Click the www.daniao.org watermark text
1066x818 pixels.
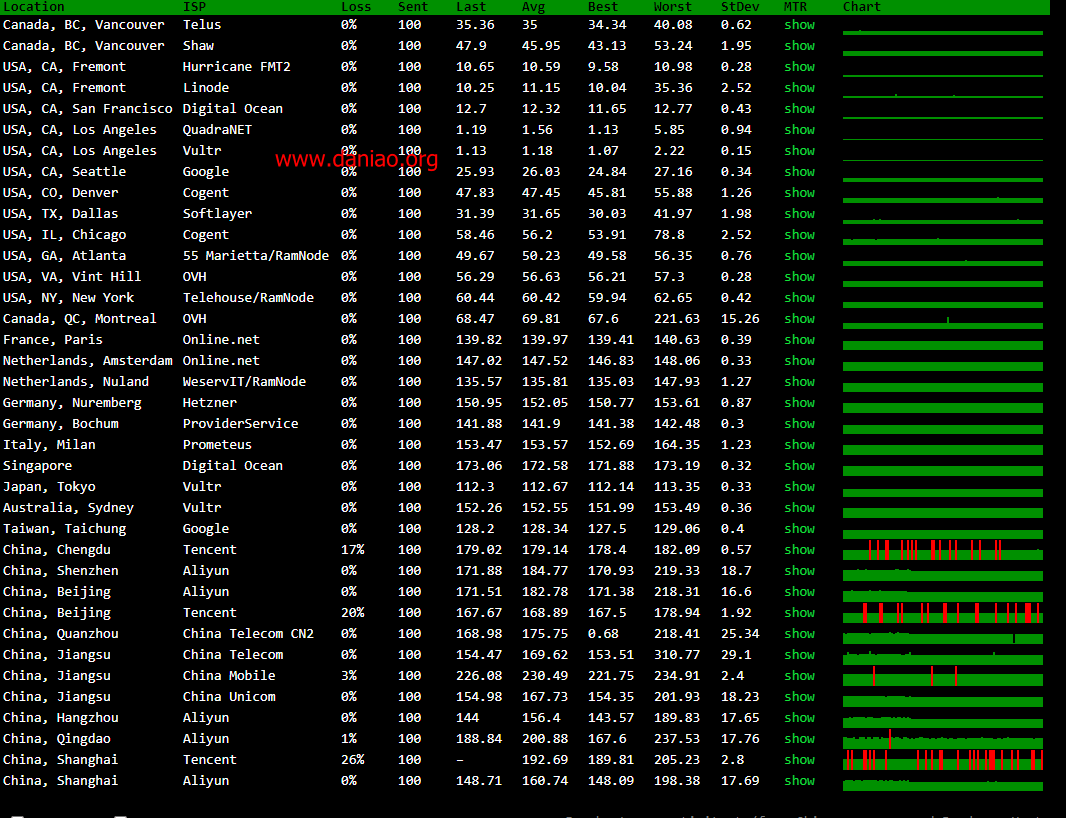[x=356, y=160]
